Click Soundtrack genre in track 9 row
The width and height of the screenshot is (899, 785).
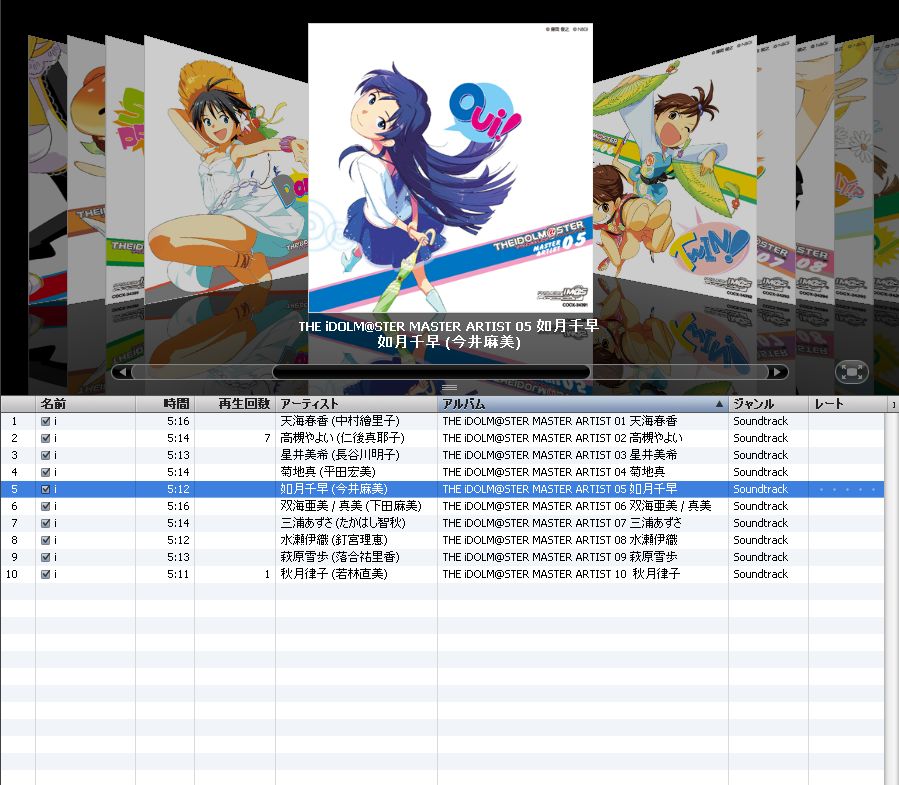(760, 557)
